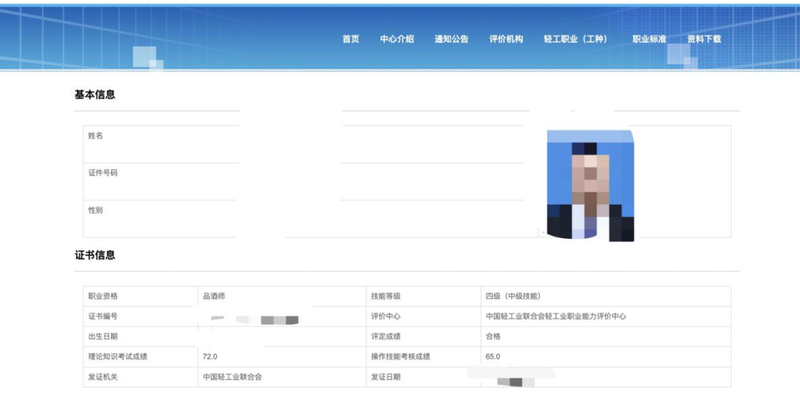Select the 四级（中级技能） value
The image size is (800, 409).
pos(513,296)
